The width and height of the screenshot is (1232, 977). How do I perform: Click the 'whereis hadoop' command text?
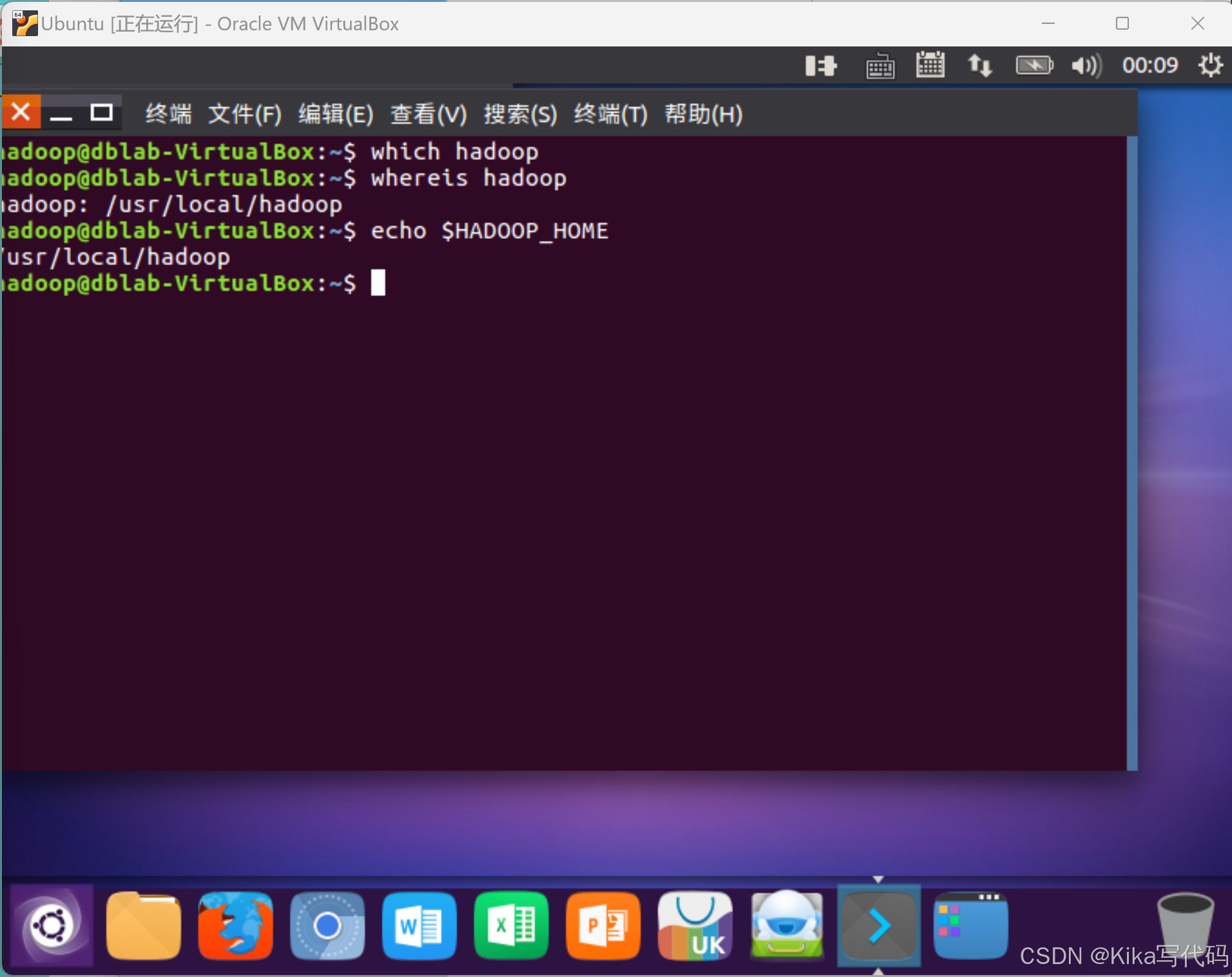pos(469,178)
